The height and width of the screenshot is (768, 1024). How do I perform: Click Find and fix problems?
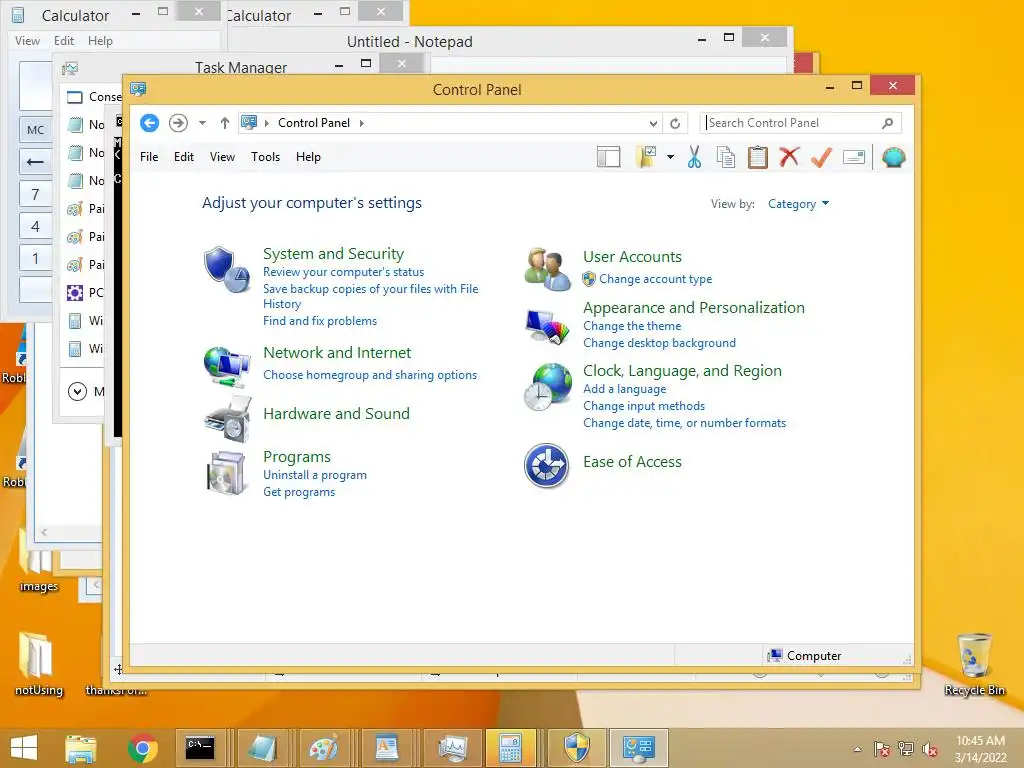(320, 321)
